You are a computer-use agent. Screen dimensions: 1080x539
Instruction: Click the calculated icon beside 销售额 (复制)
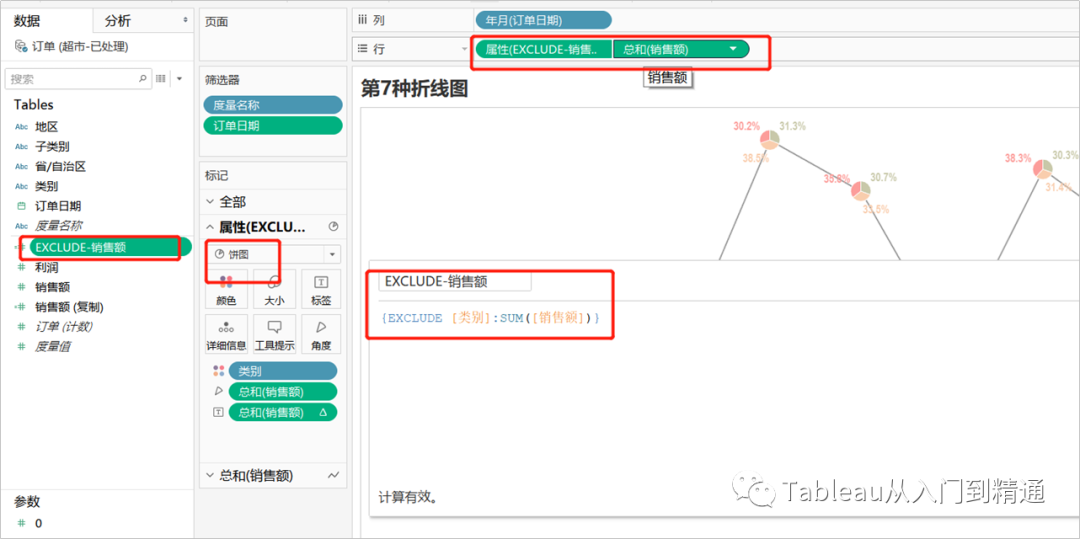point(20,307)
